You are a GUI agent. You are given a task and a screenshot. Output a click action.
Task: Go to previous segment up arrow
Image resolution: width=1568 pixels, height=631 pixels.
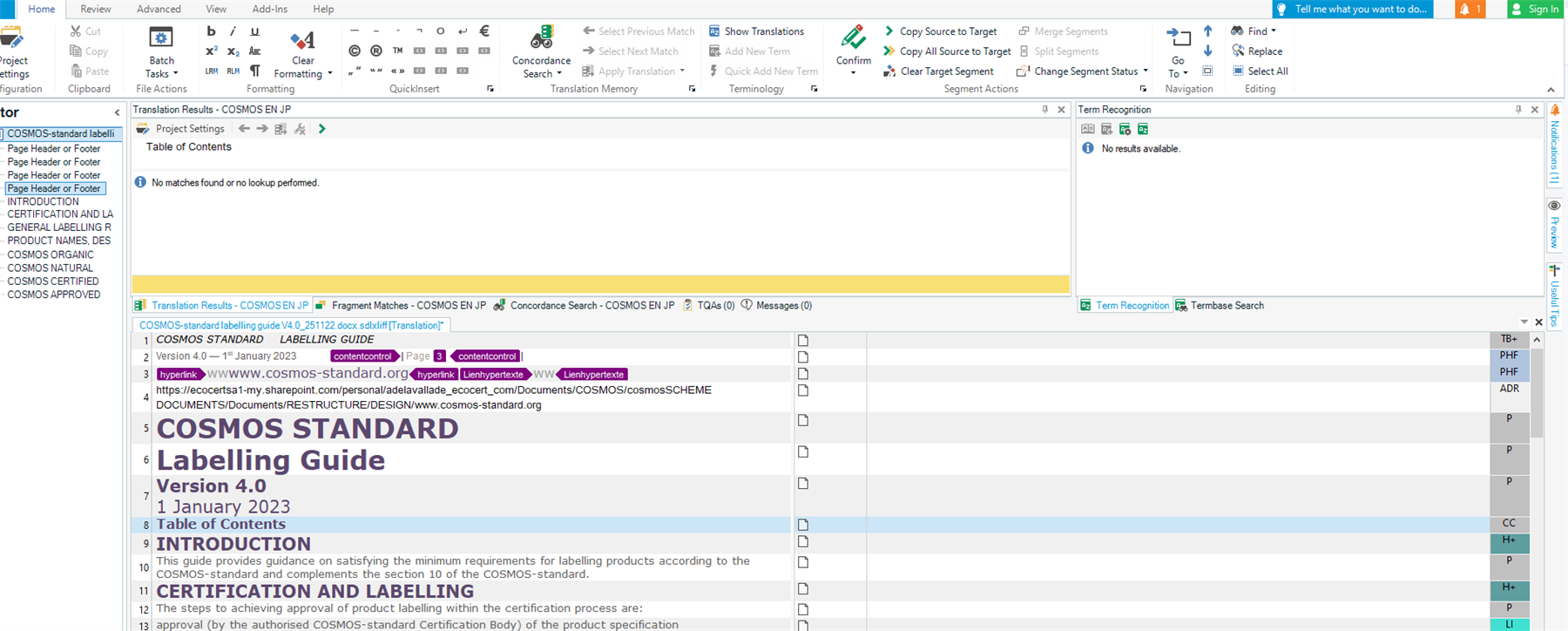(1207, 31)
